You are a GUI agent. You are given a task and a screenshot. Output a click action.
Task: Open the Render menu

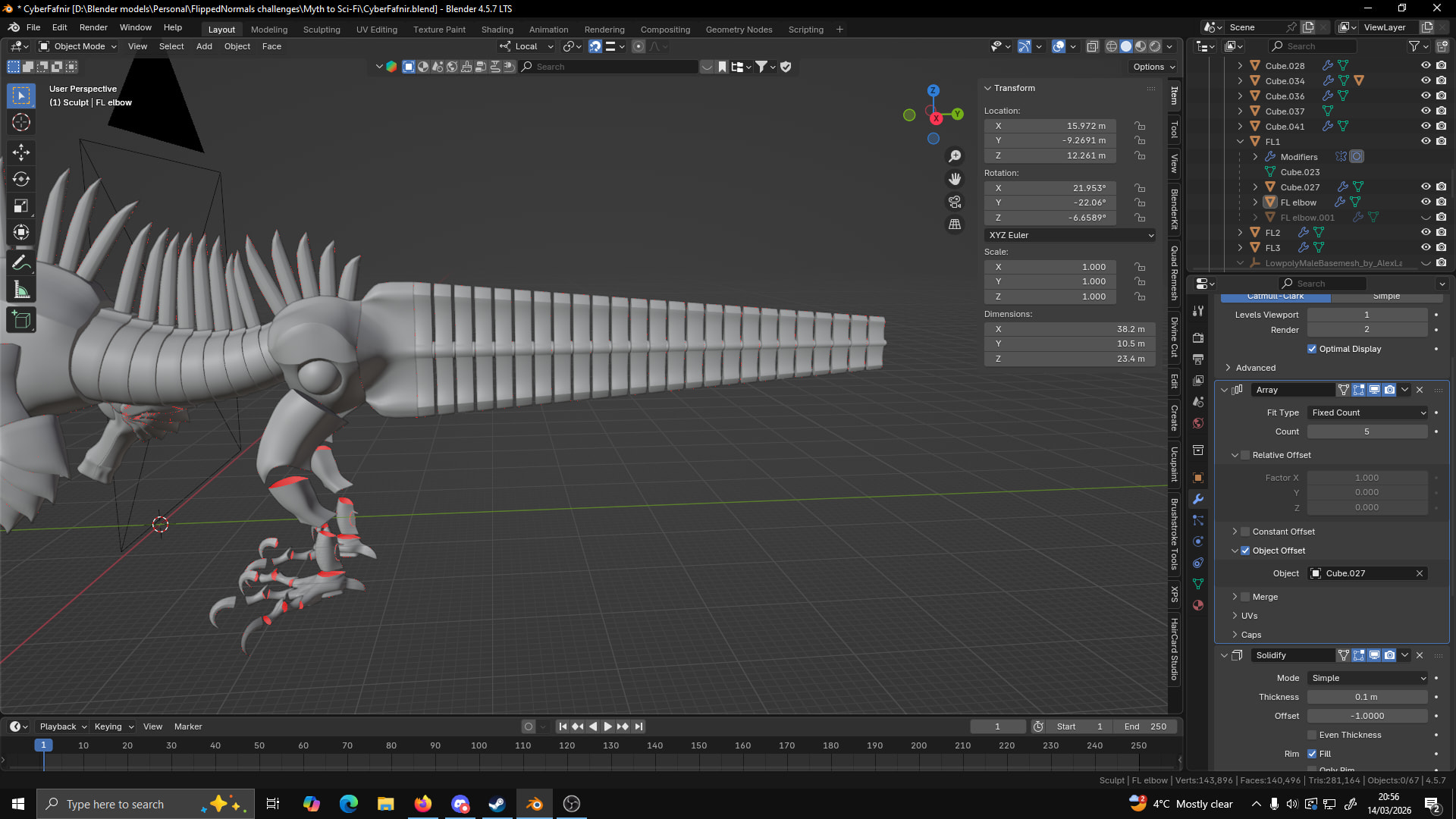point(93,27)
